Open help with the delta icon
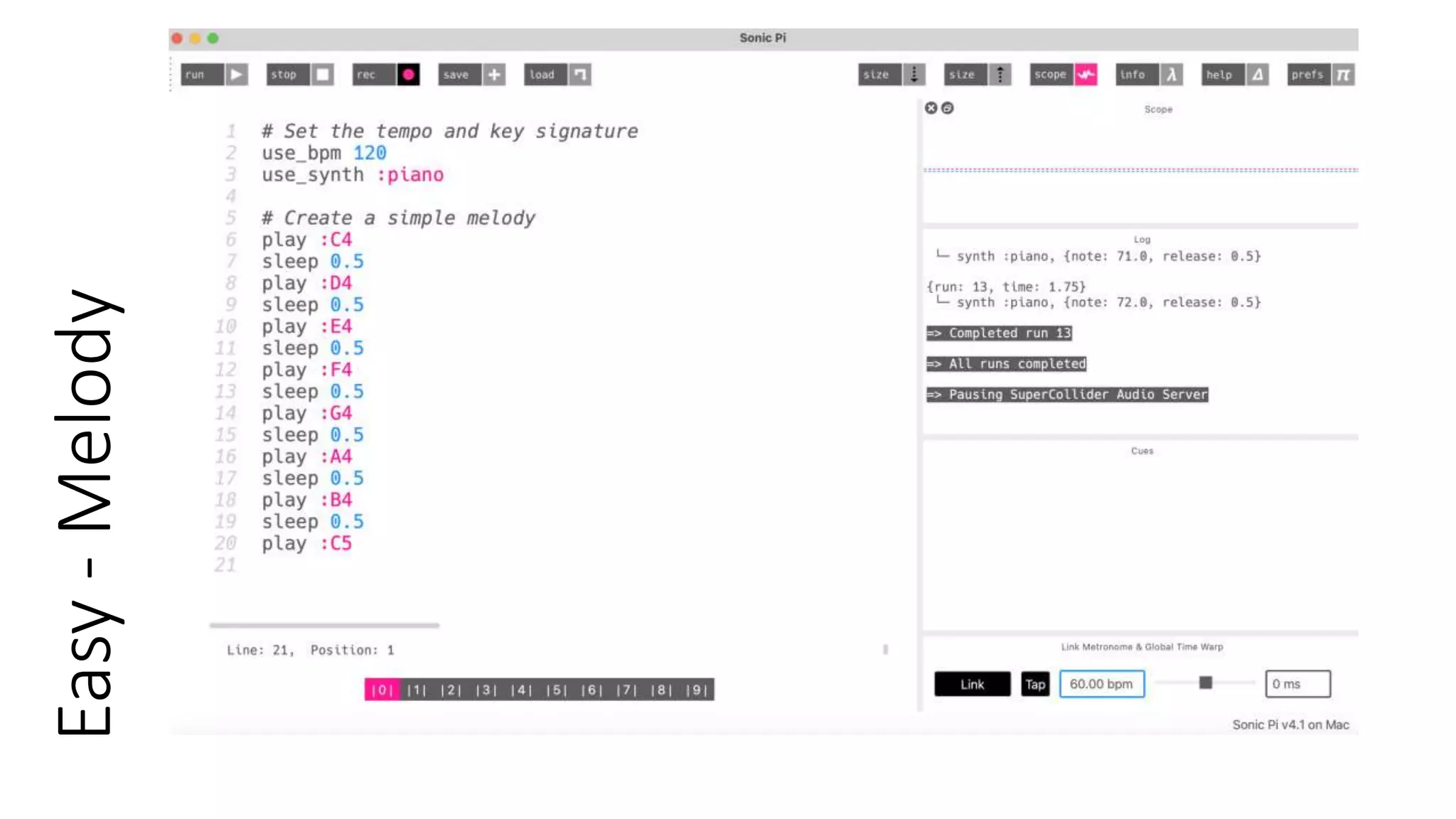Image resolution: width=1456 pixels, height=819 pixels. (x=1257, y=74)
